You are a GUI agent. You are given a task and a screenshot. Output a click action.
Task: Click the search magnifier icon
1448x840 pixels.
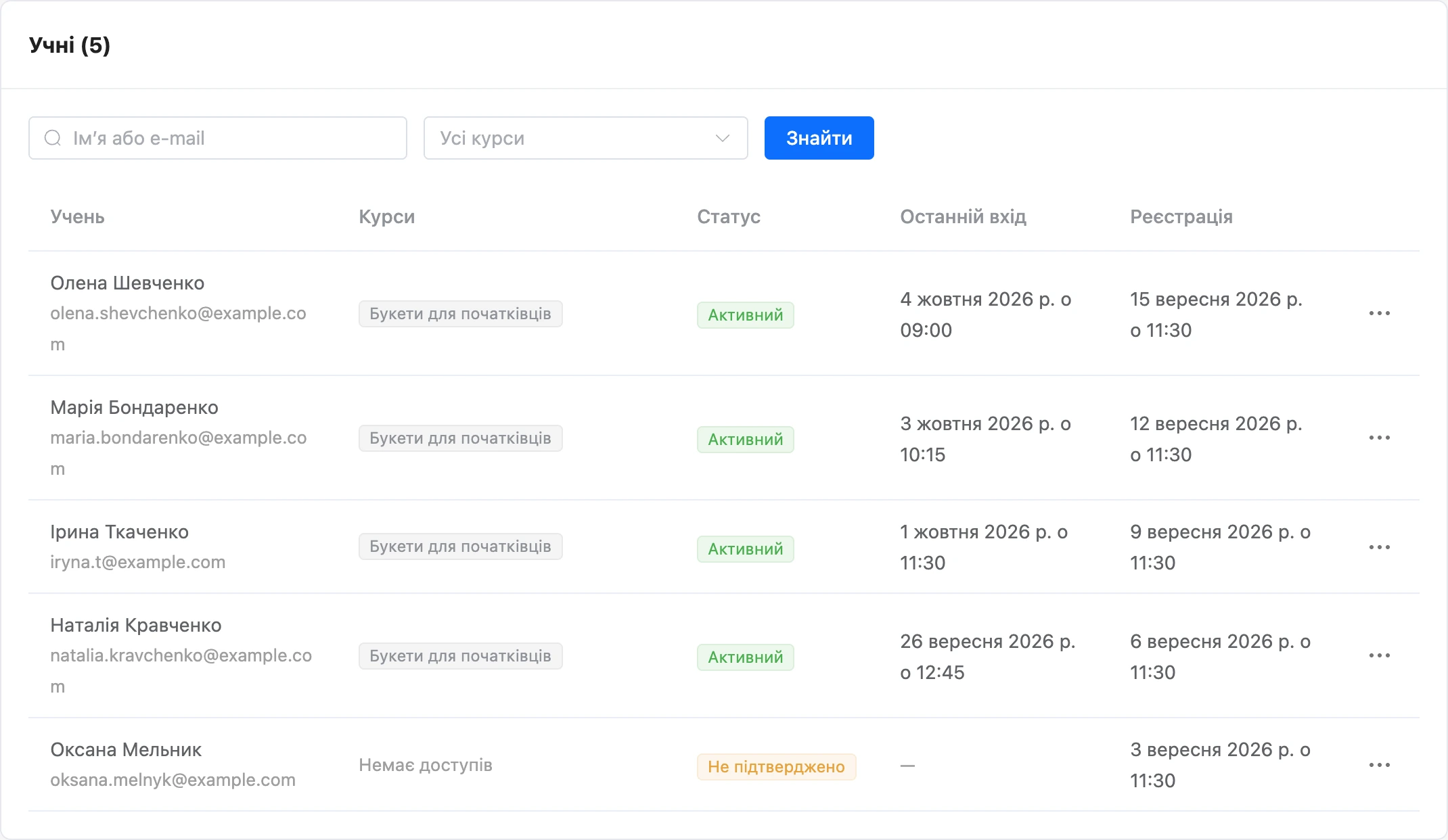(53, 138)
